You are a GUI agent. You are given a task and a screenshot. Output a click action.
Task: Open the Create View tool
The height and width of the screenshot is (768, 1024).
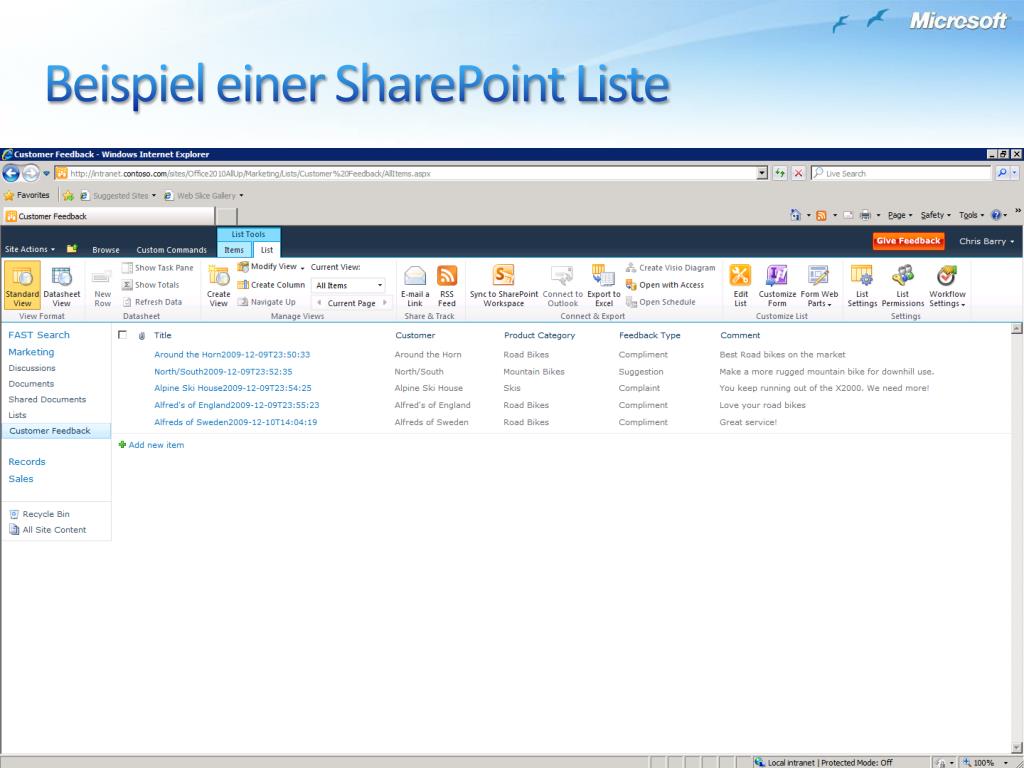[x=219, y=285]
